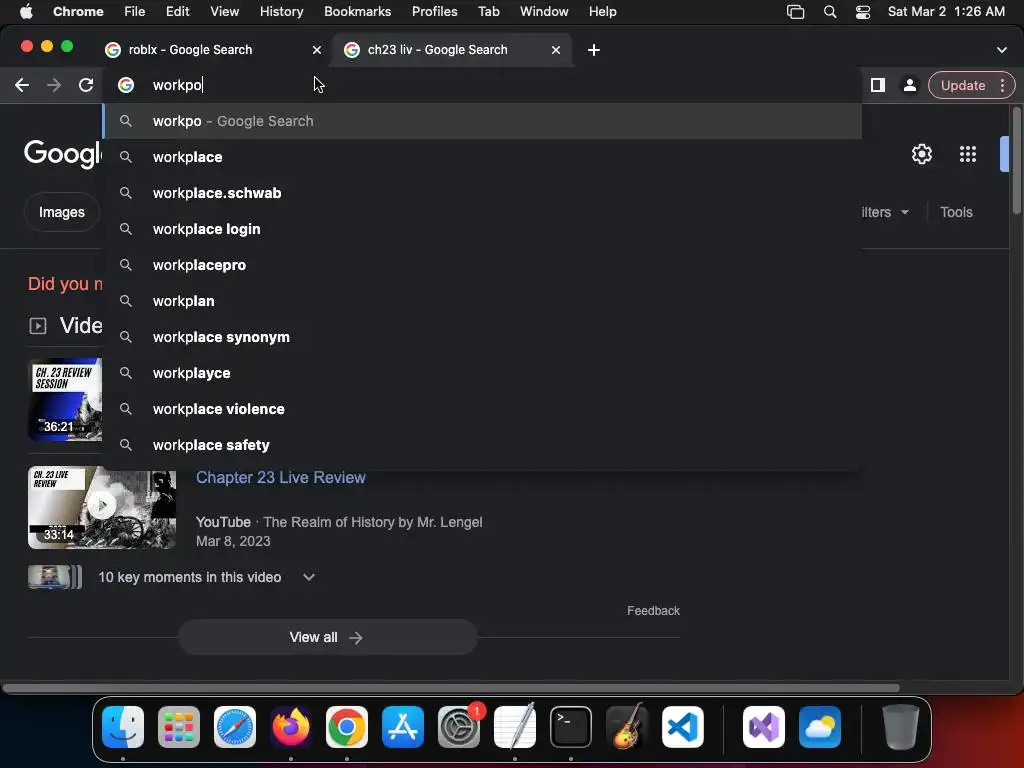The image size is (1024, 768).
Task: Select the 'workplace.schwab' suggestion
Action: click(483, 193)
